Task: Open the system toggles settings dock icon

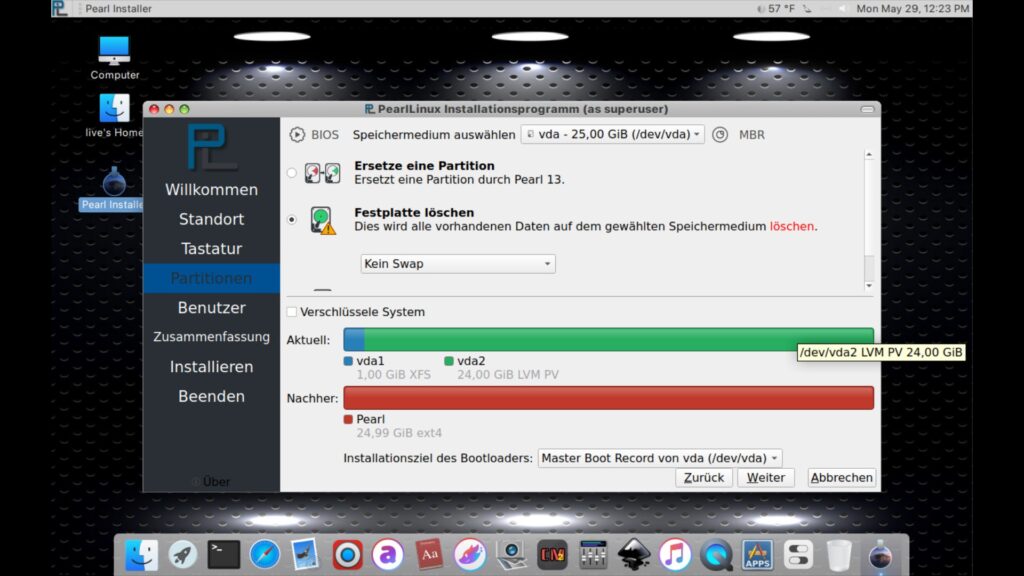Action: (799, 554)
